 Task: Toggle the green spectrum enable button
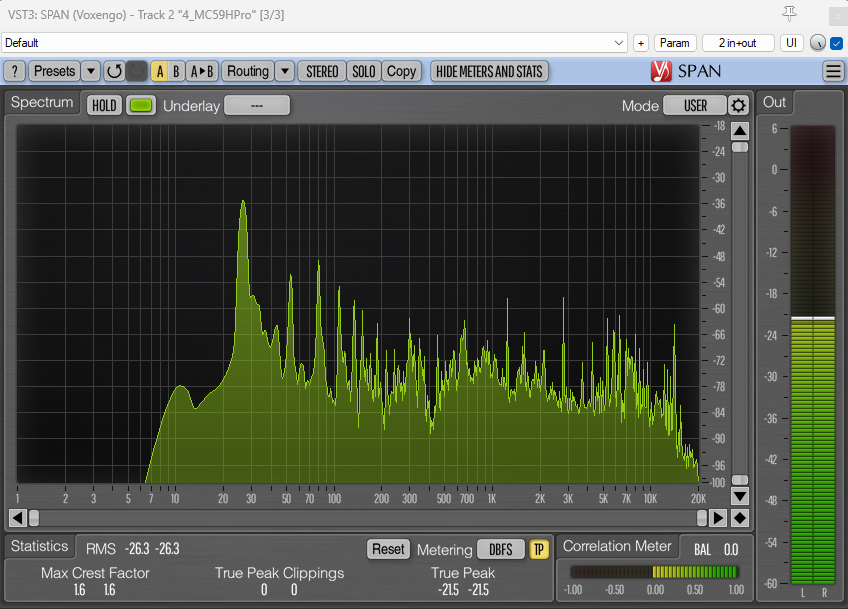tap(141, 106)
